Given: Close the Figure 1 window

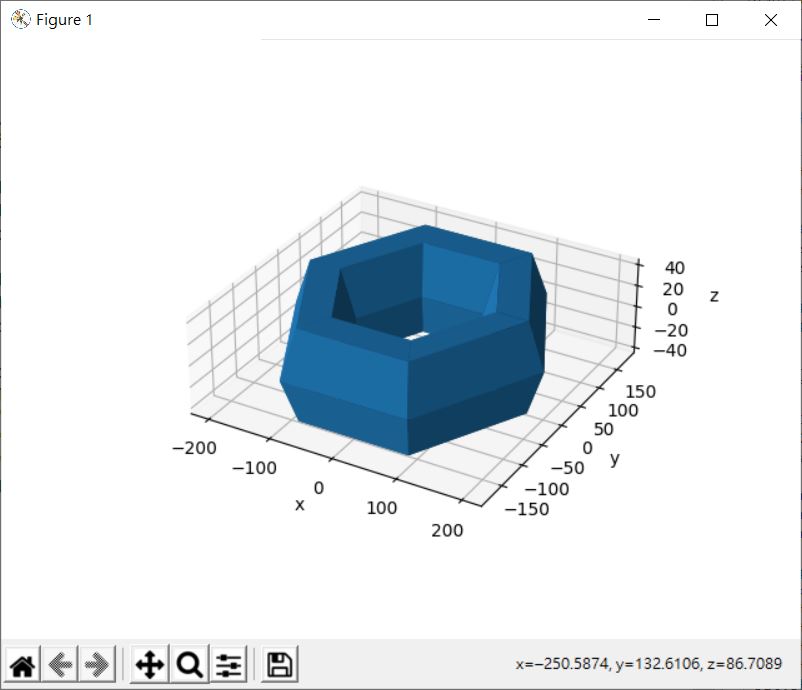Looking at the screenshot, I should [771, 20].
